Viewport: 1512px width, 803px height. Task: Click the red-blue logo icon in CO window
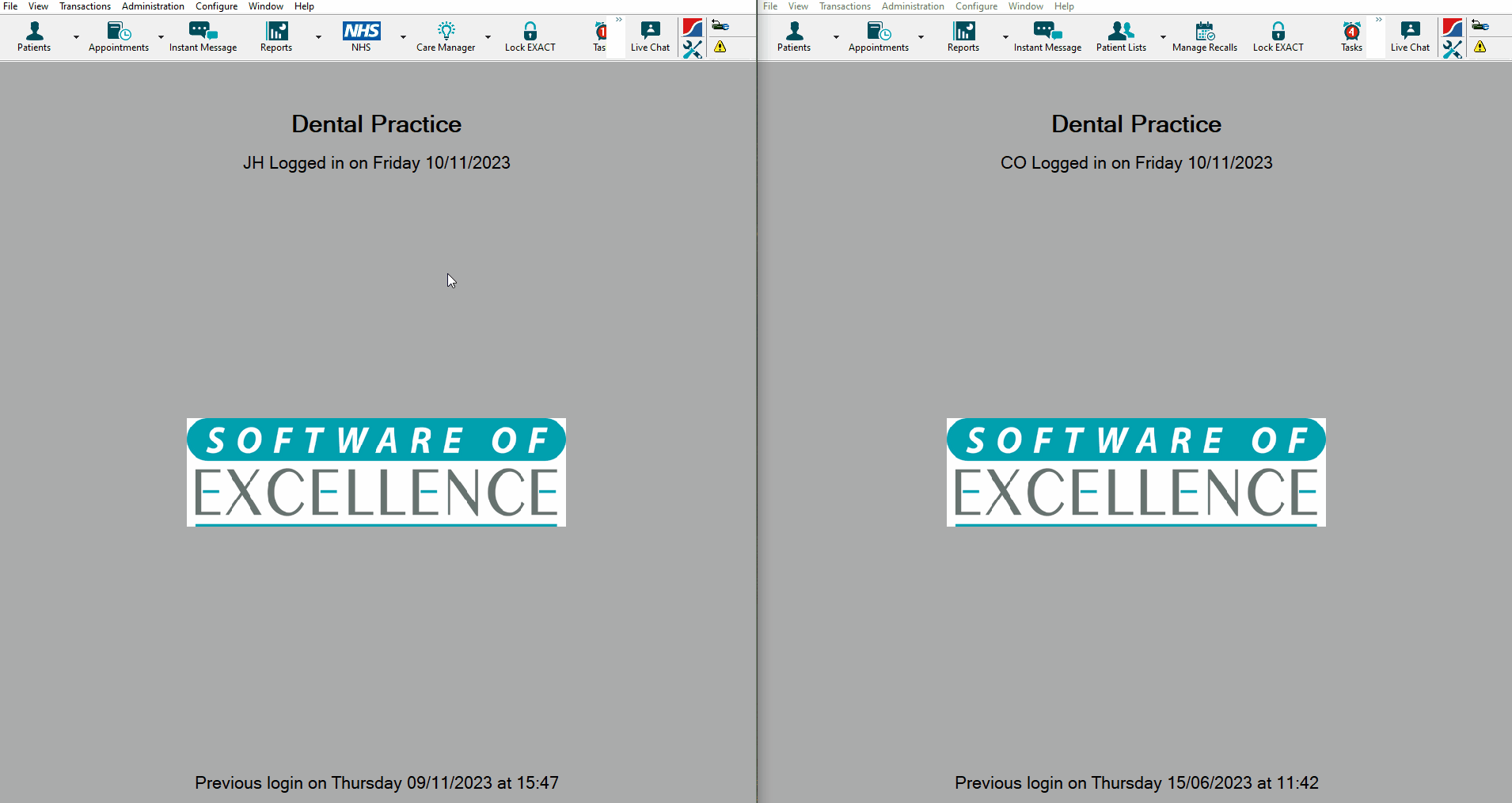click(x=1453, y=28)
